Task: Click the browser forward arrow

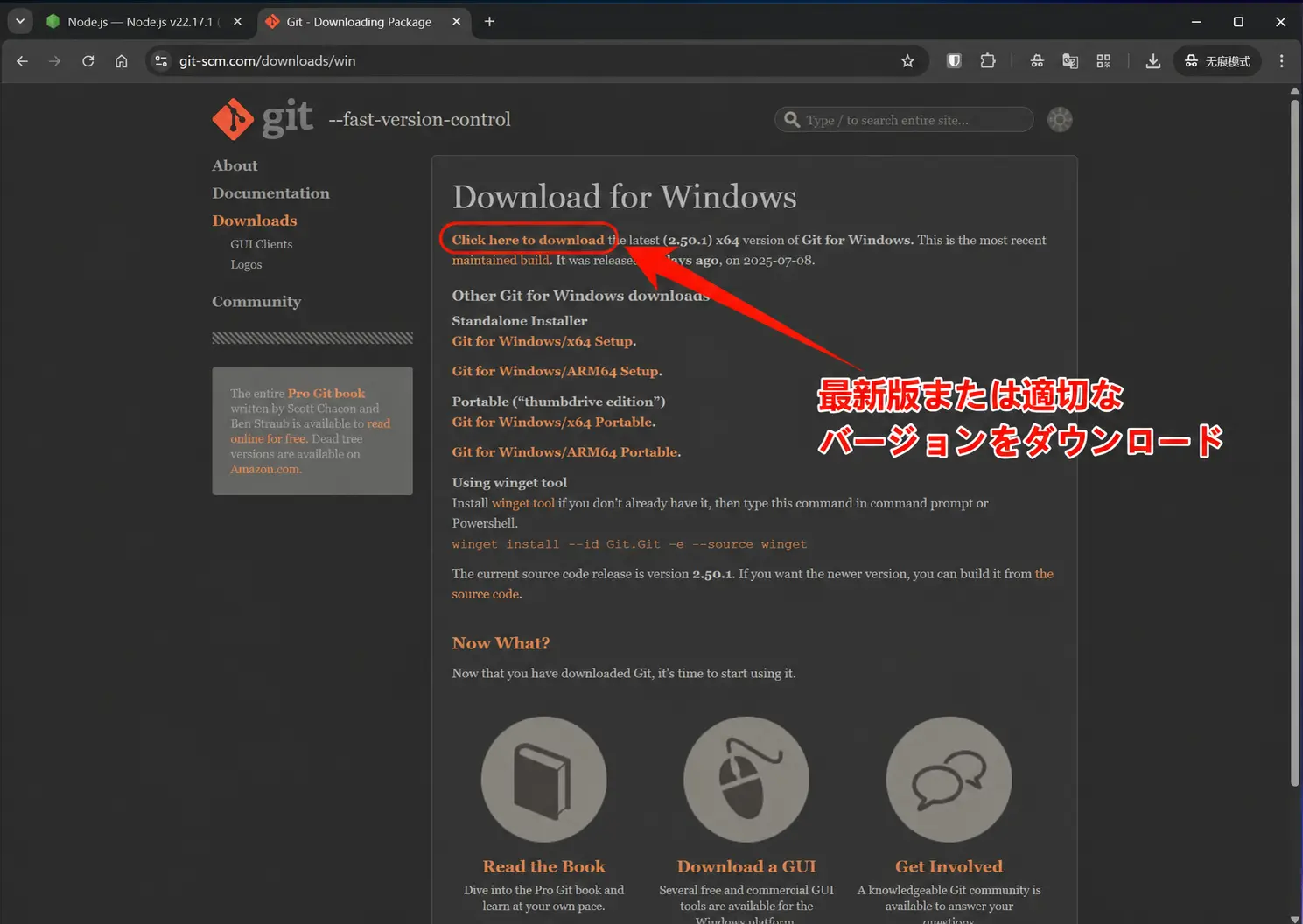Action: pos(54,61)
